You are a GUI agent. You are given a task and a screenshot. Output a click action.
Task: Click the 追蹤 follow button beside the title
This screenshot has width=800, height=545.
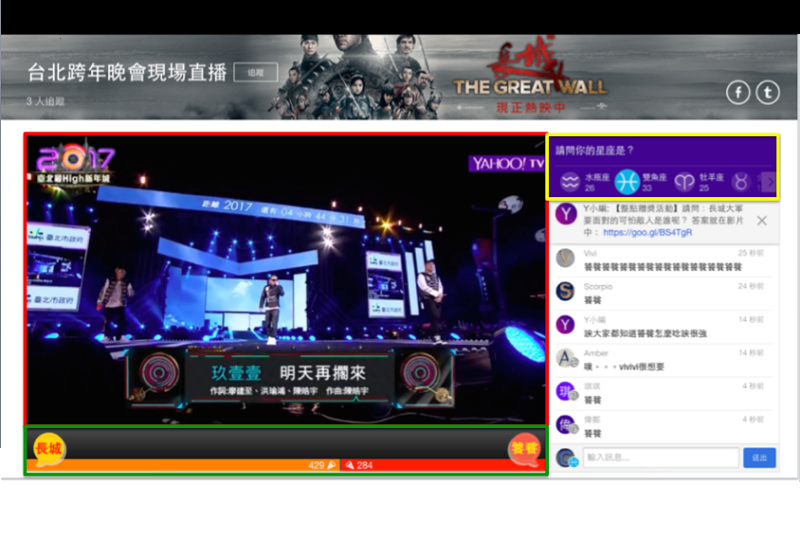click(x=256, y=72)
